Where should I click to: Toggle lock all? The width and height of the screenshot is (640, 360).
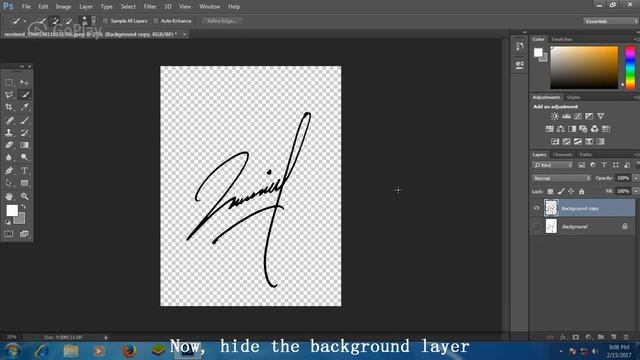click(x=582, y=191)
